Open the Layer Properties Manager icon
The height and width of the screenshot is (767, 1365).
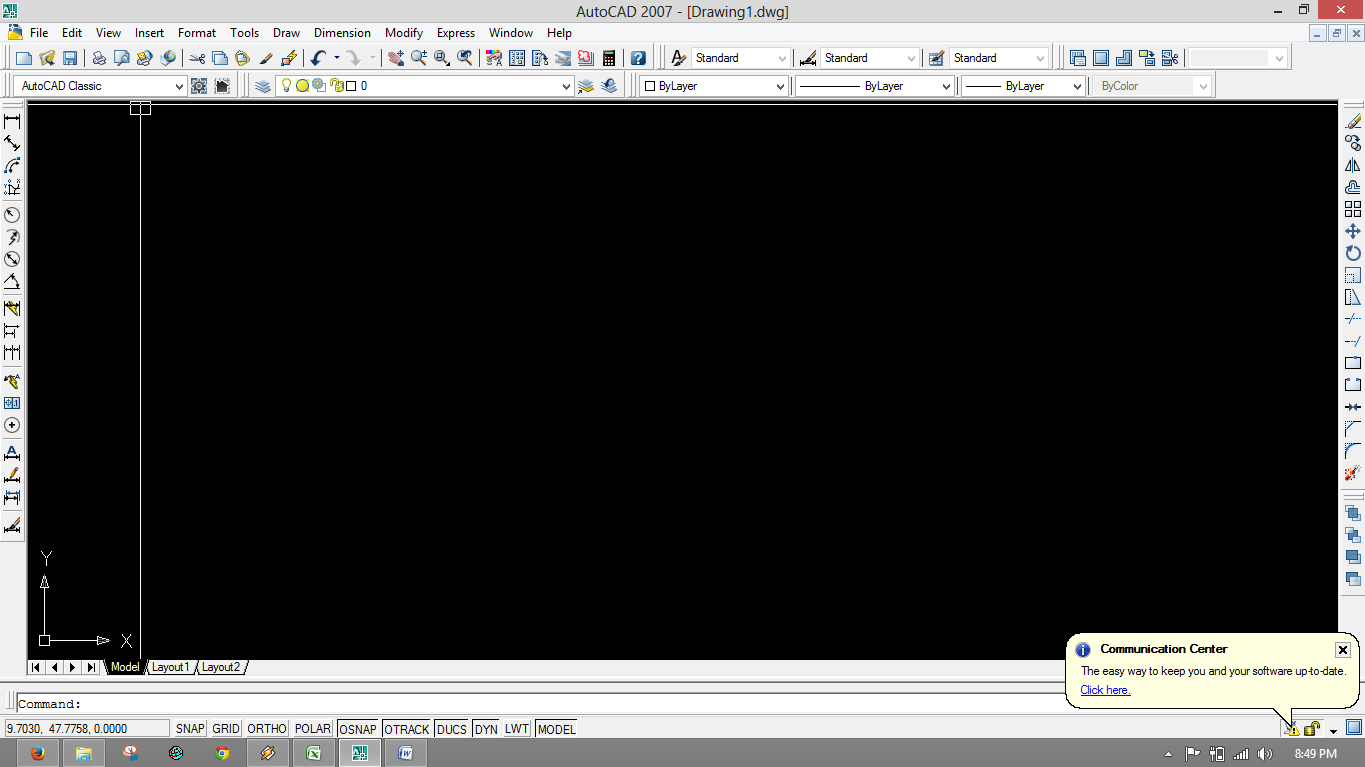coord(263,86)
